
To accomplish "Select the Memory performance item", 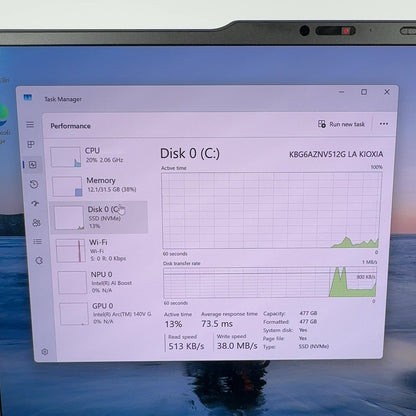I will pos(99,186).
